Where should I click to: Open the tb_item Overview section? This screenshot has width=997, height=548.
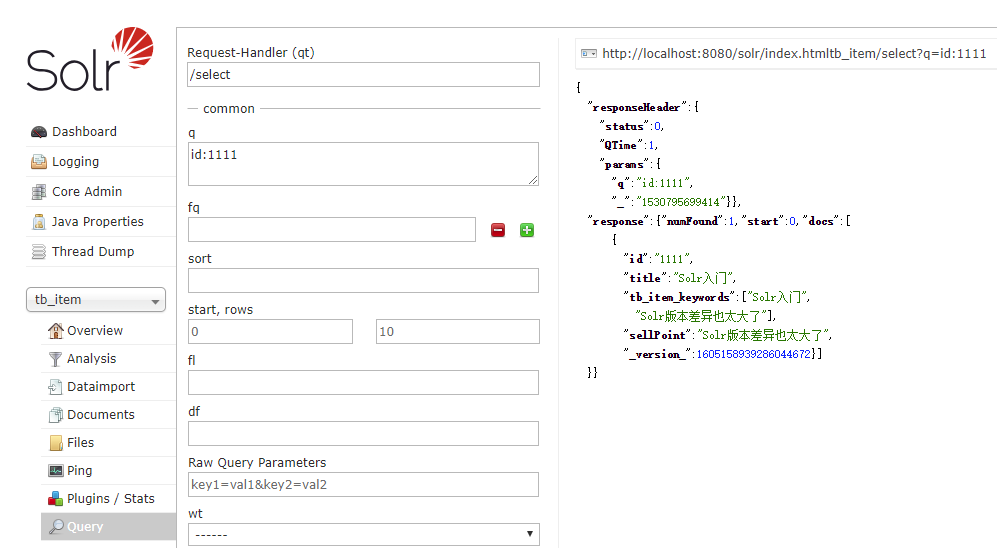pos(95,331)
